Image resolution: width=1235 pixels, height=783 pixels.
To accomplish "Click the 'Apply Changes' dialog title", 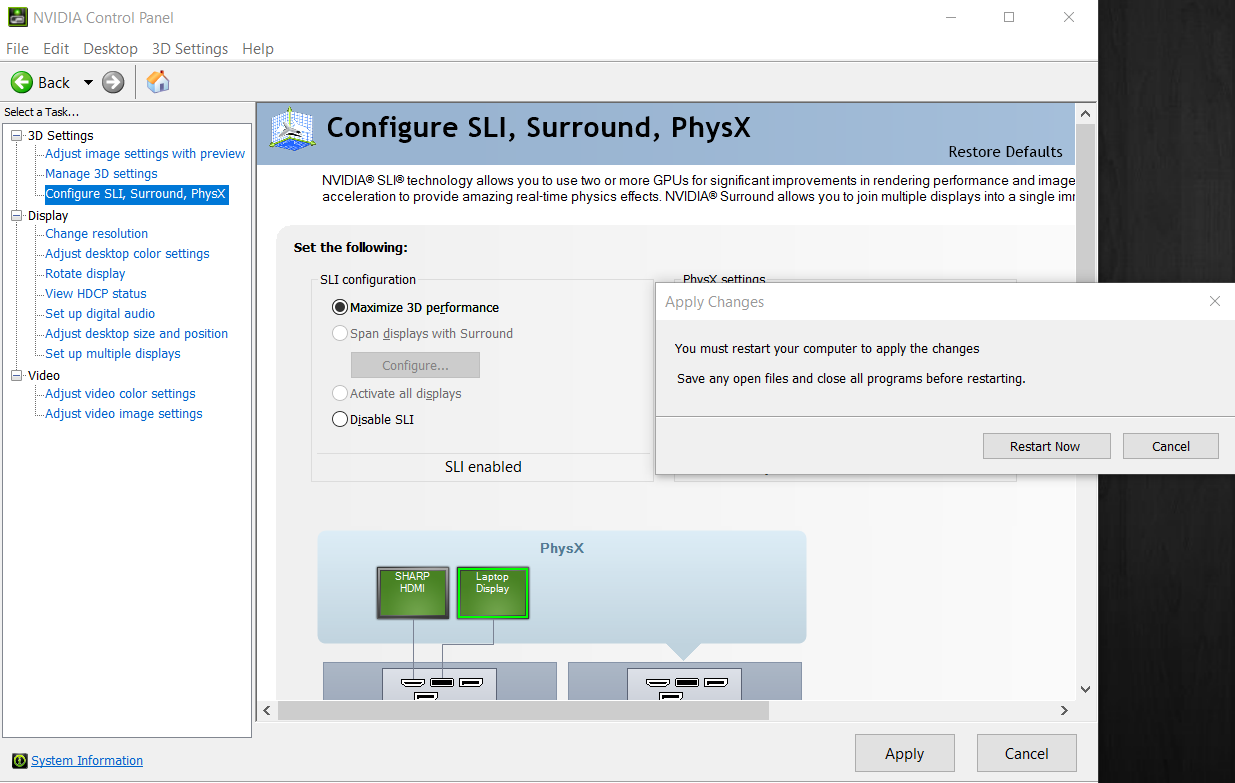I will pos(715,302).
